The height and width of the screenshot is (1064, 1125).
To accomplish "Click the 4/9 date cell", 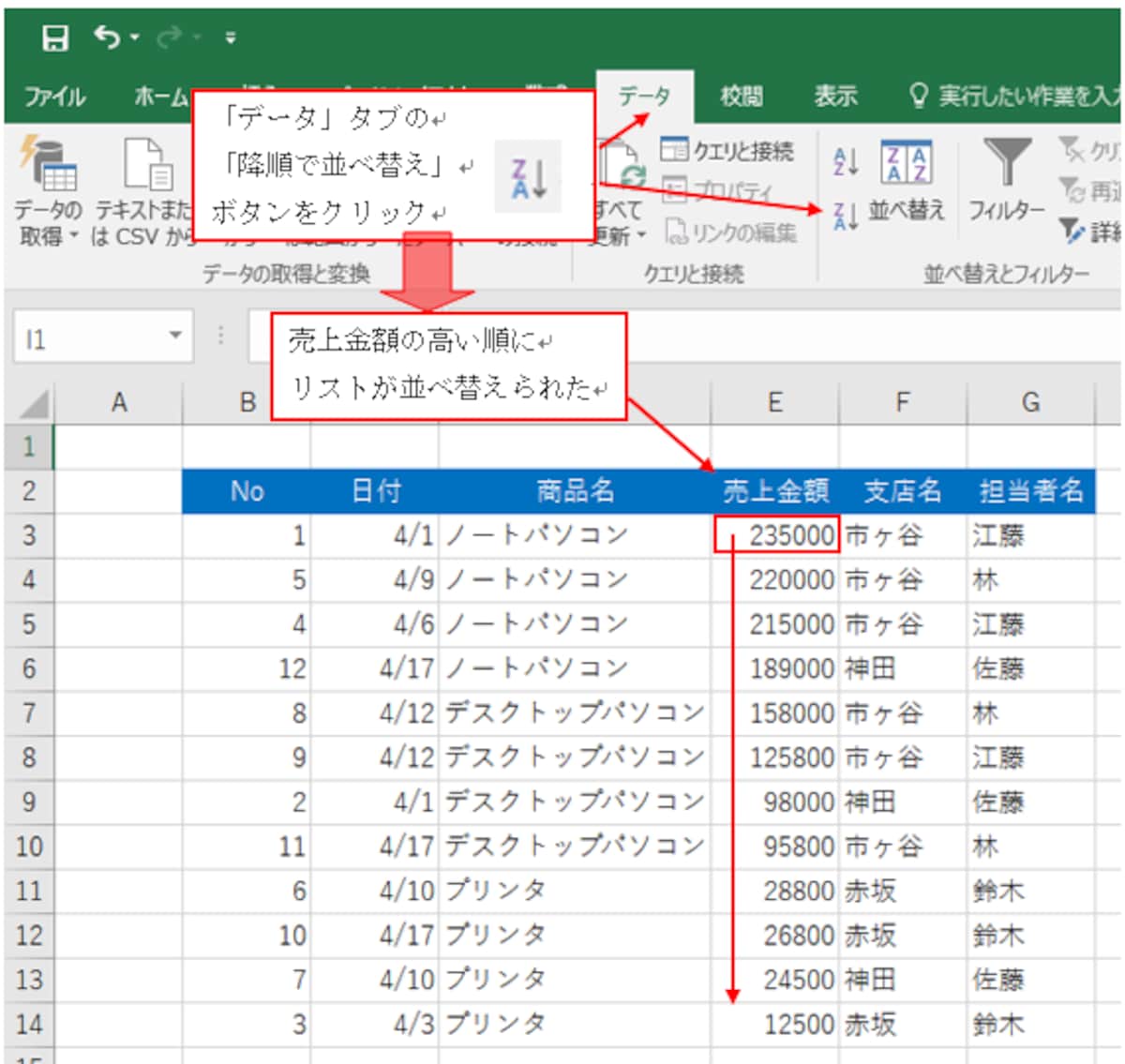I will click(375, 579).
